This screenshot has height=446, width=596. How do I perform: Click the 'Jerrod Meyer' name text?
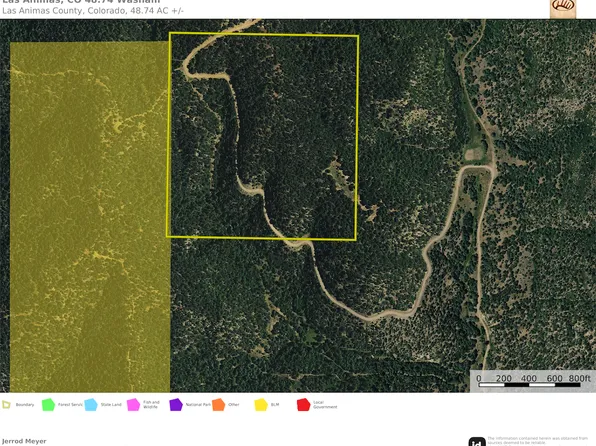tap(24, 441)
